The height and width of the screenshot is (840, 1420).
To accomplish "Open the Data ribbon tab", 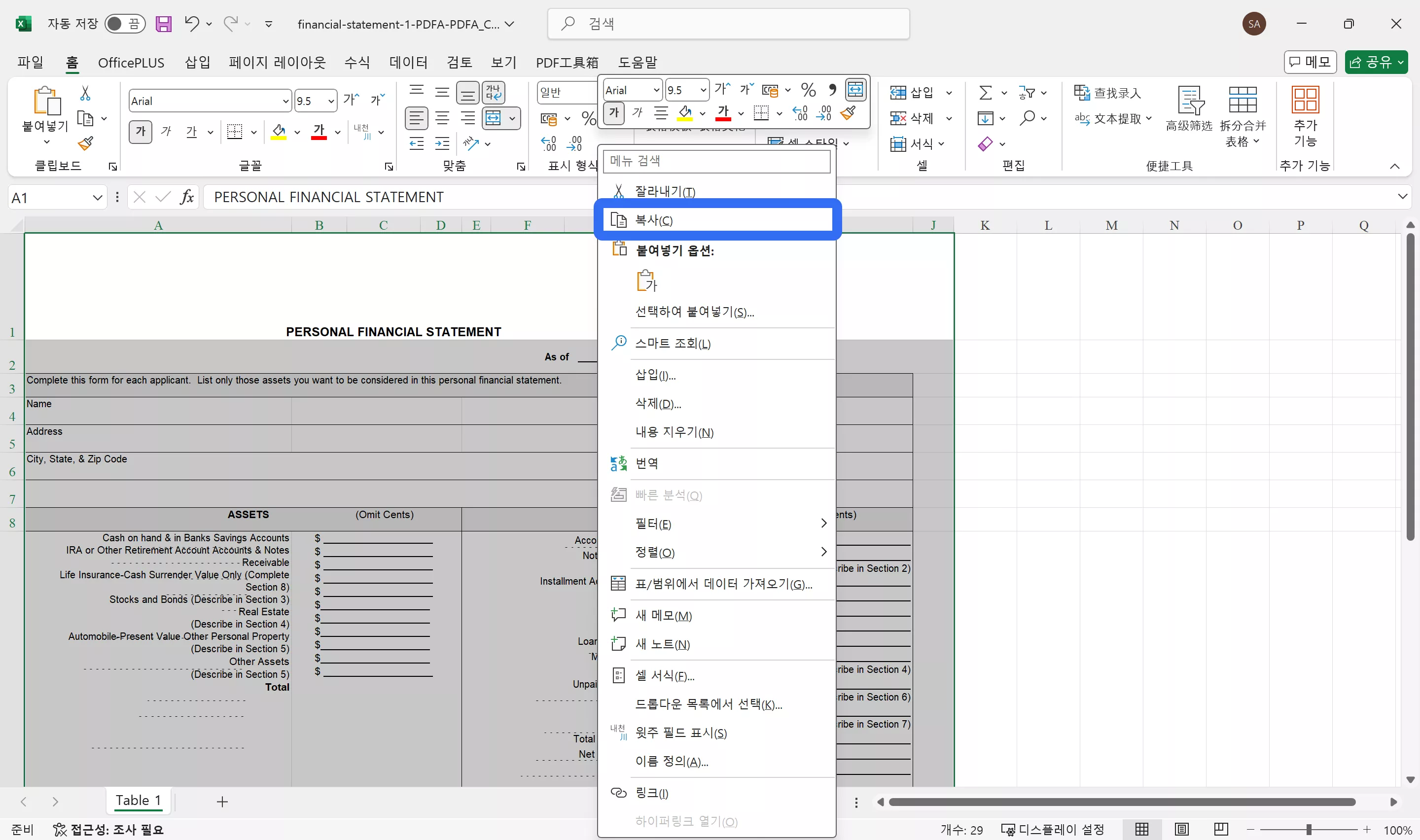I will pos(408,62).
